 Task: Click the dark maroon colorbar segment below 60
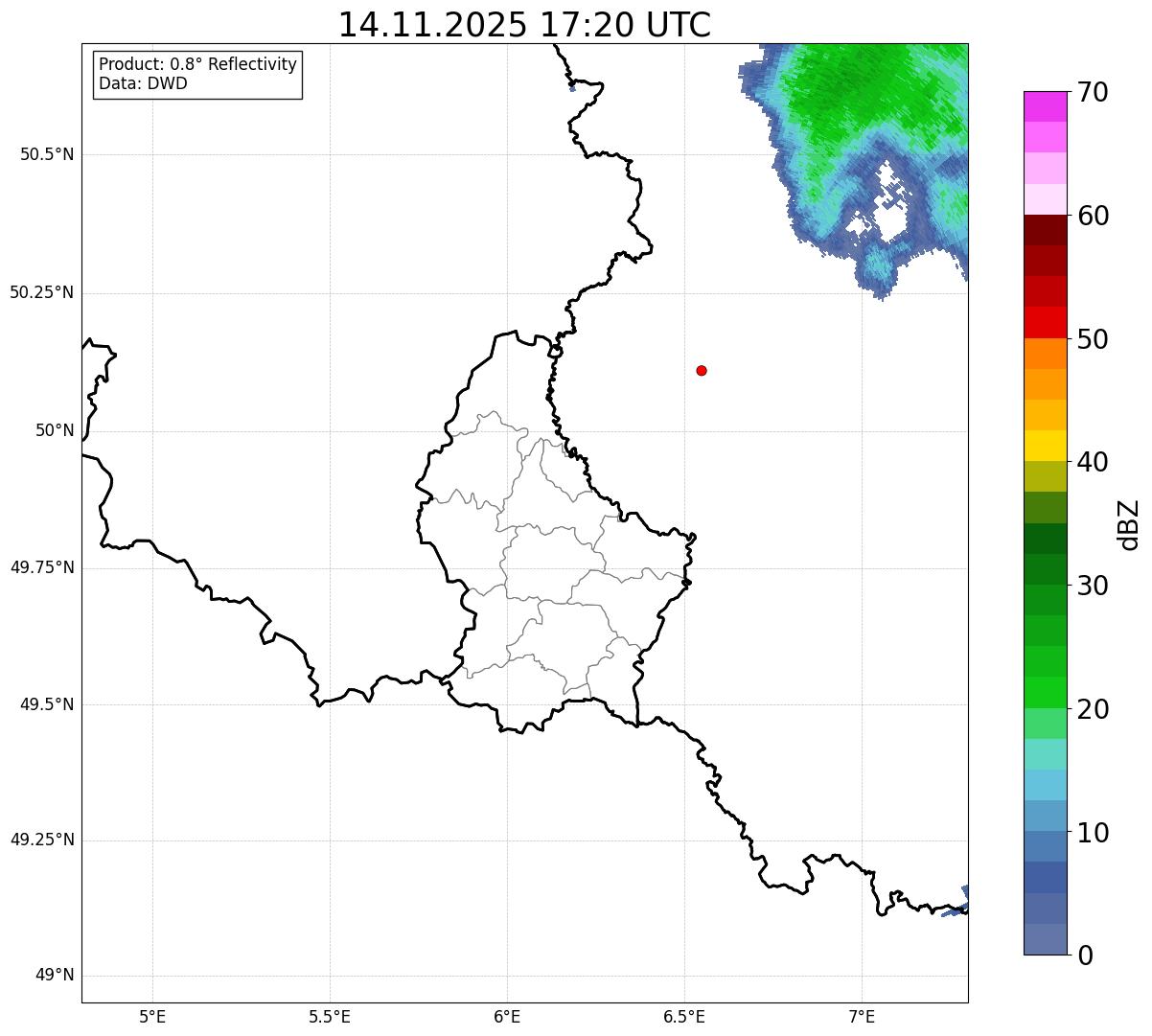click(1046, 230)
